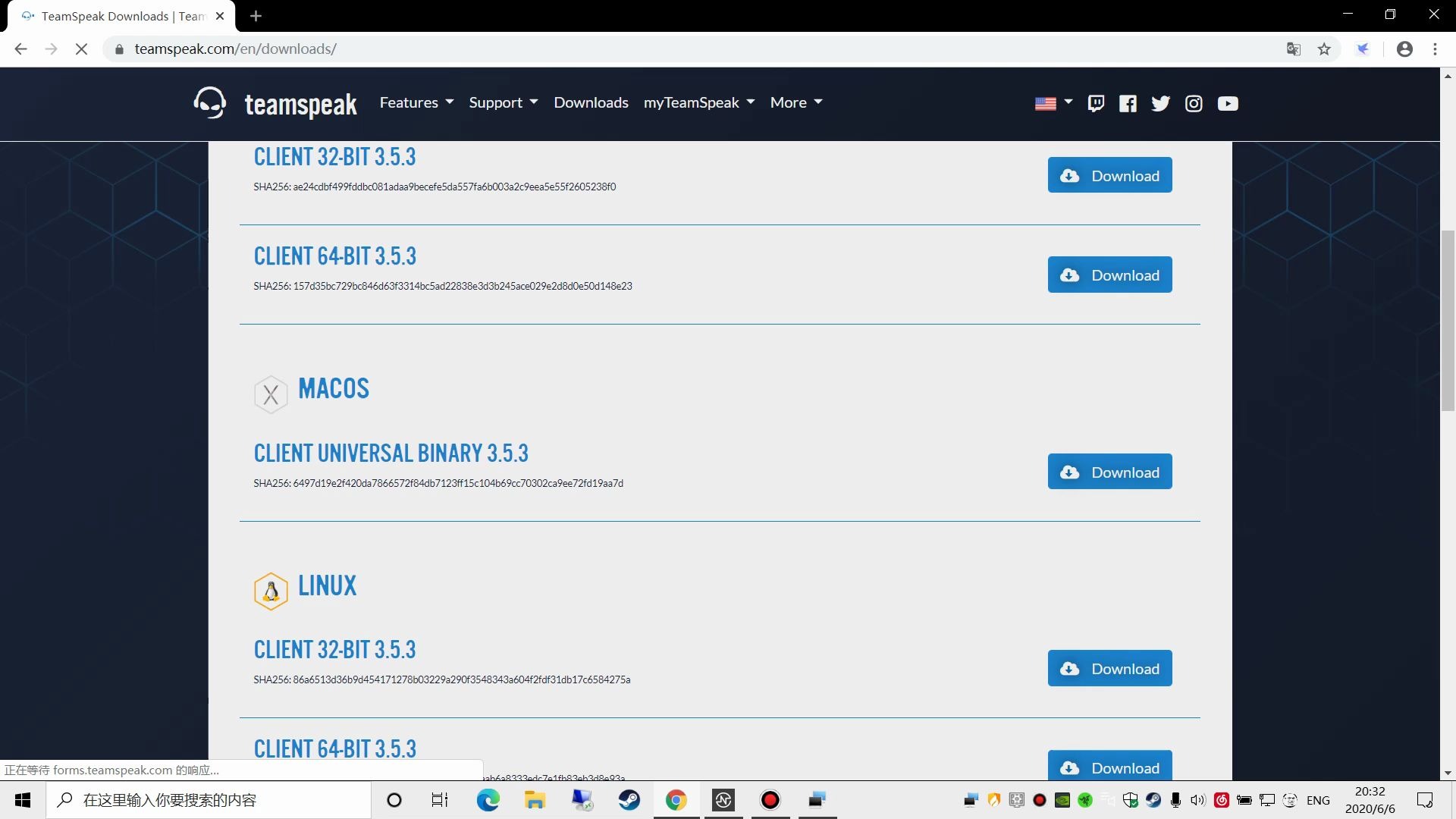
Task: Expand the myTeamSpeak dropdown menu
Action: (699, 102)
